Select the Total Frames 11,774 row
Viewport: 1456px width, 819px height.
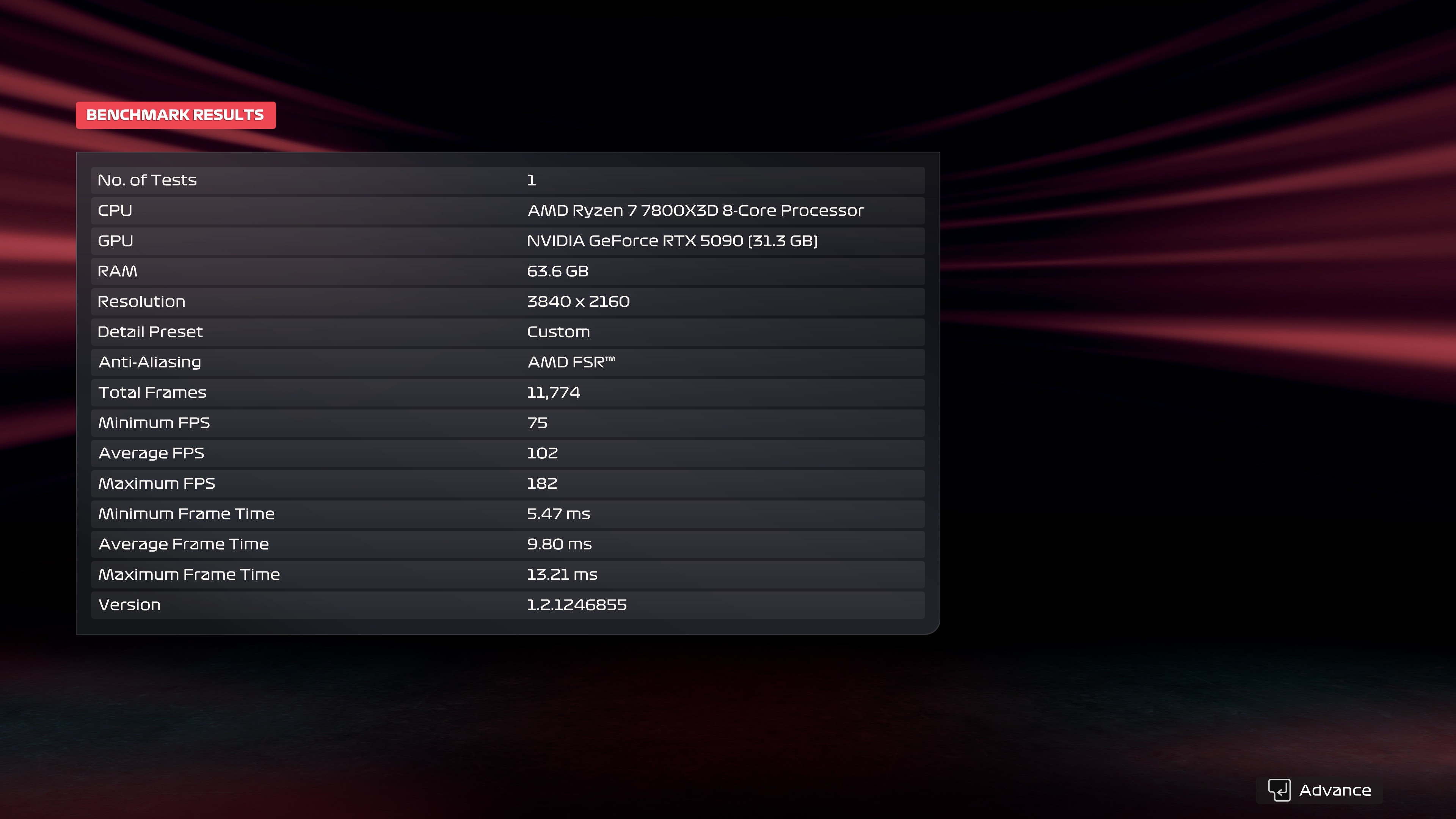pyautogui.click(x=507, y=393)
